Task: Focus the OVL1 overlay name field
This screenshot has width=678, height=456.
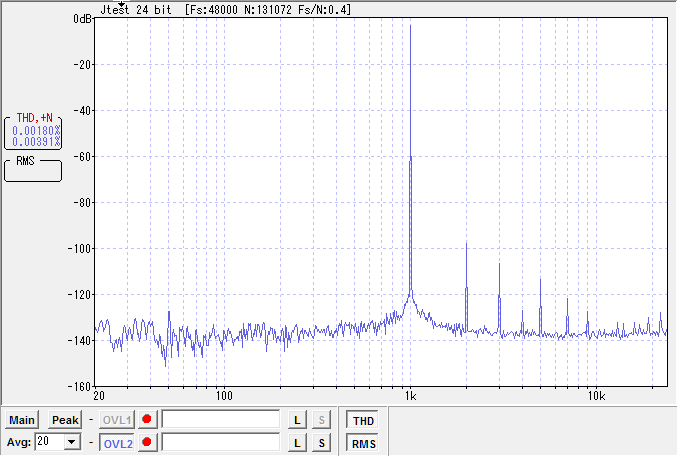Action: pos(221,419)
